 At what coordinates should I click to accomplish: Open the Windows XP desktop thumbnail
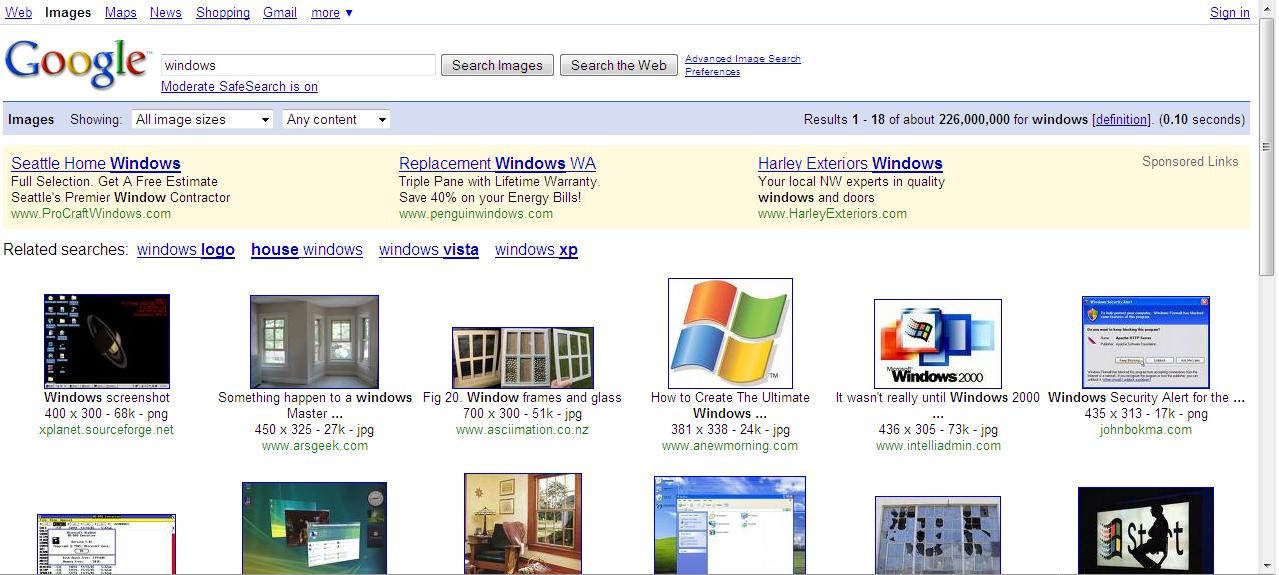click(730, 525)
